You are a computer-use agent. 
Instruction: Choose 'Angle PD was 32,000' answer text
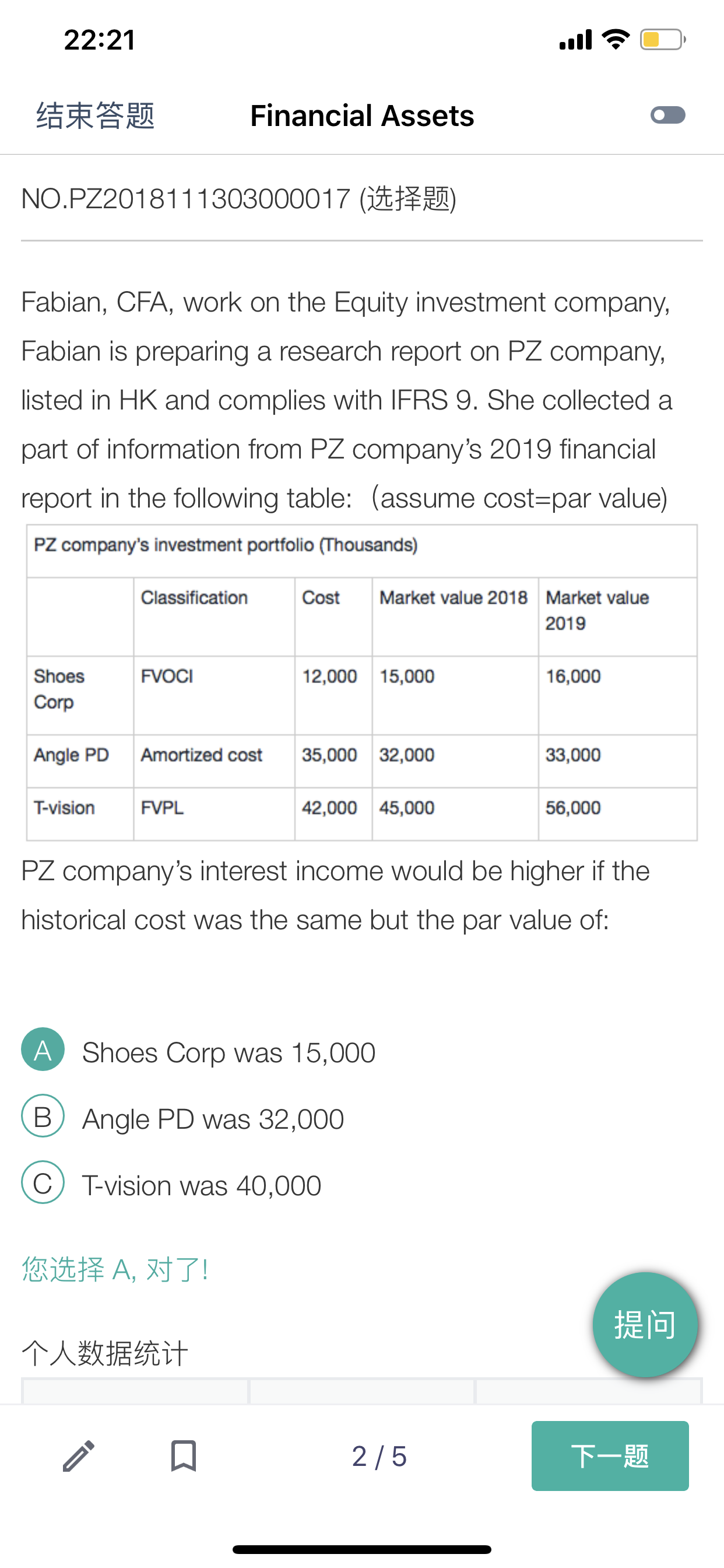click(213, 1119)
